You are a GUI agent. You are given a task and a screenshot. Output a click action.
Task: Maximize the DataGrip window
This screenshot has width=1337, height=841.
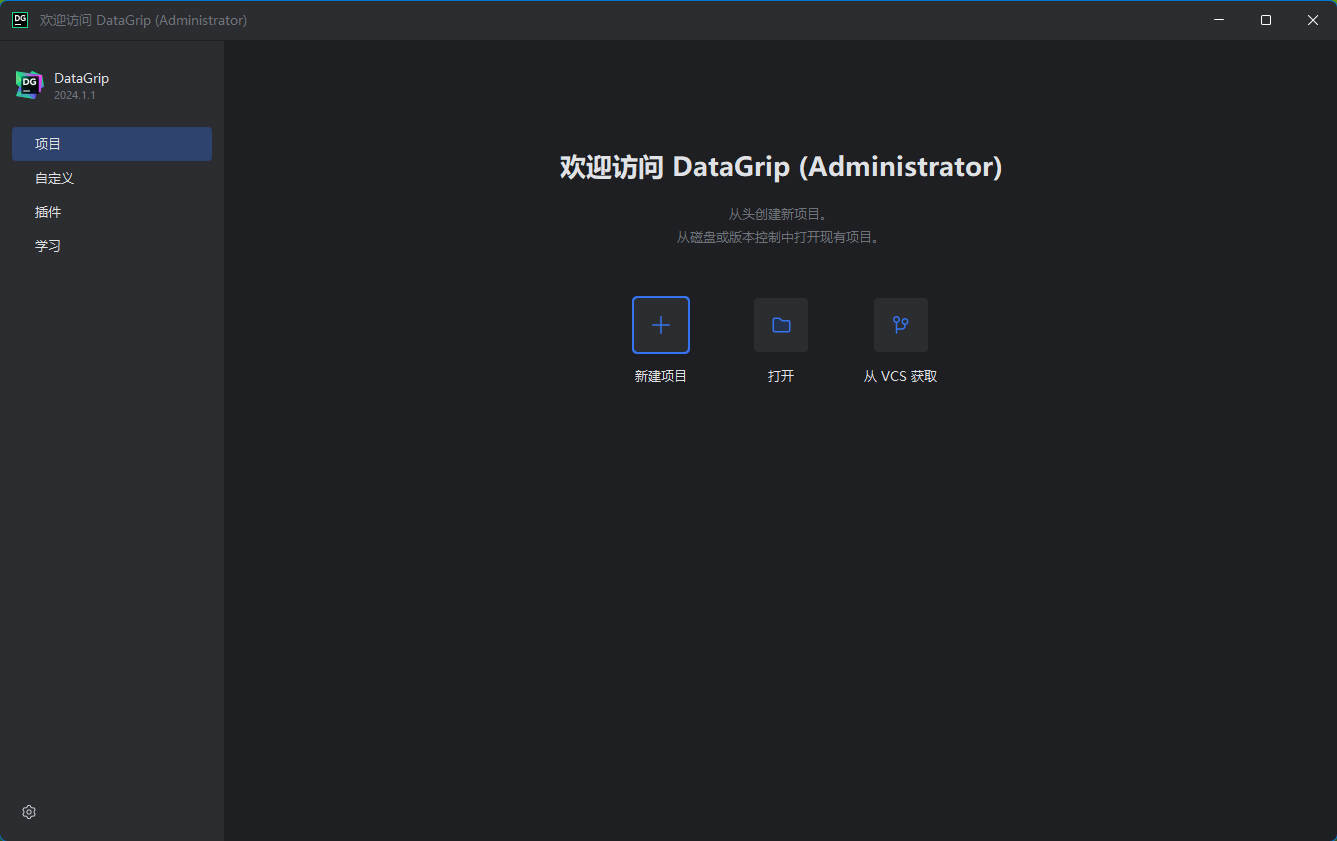[1265, 19]
